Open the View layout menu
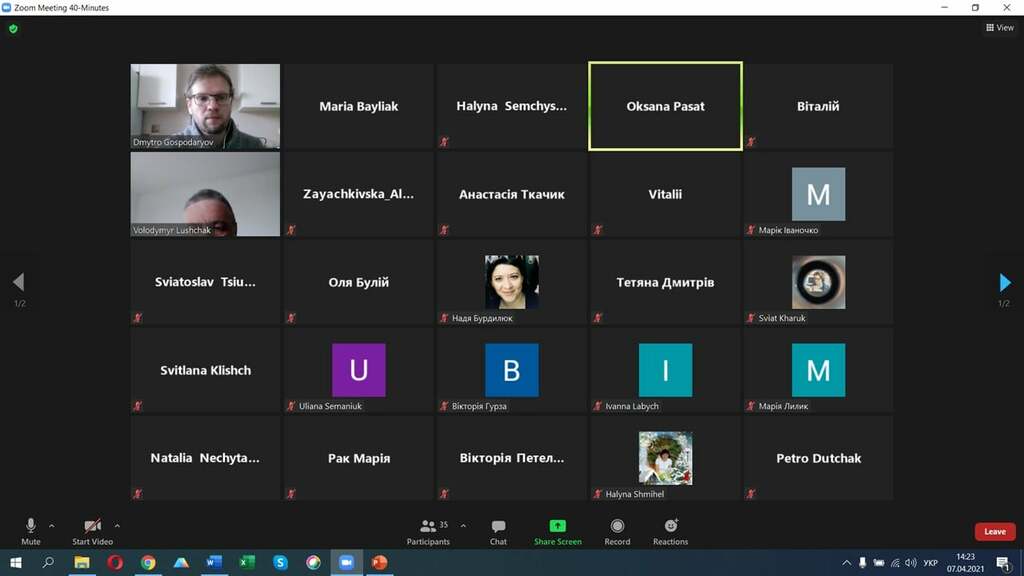 [1000, 27]
